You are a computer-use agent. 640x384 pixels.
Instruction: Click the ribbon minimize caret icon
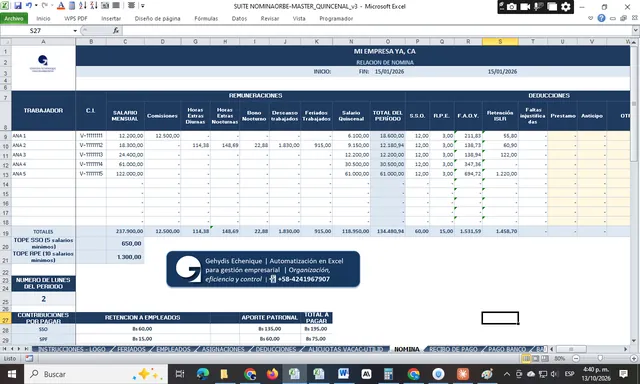[x=591, y=18]
